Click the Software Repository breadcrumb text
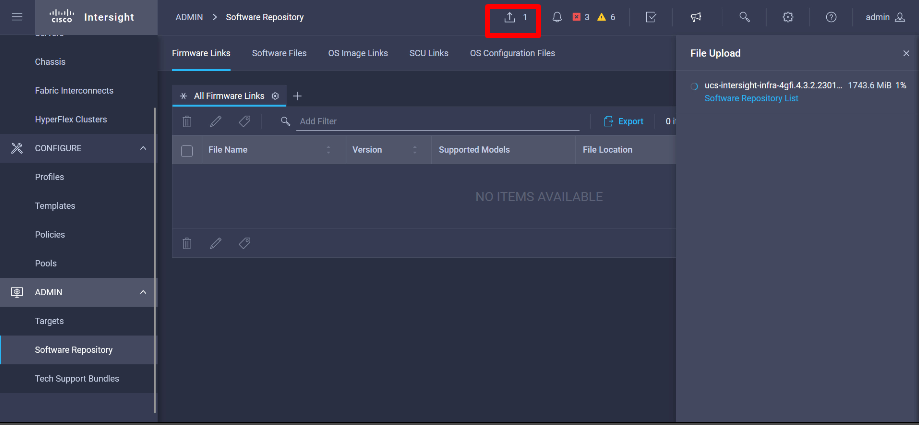 [x=265, y=17]
